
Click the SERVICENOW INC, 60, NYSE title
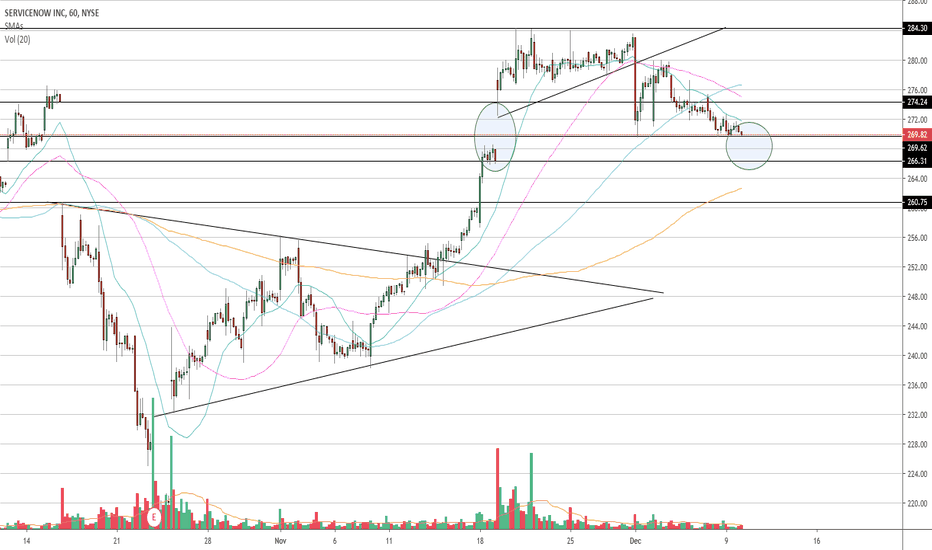[52, 12]
